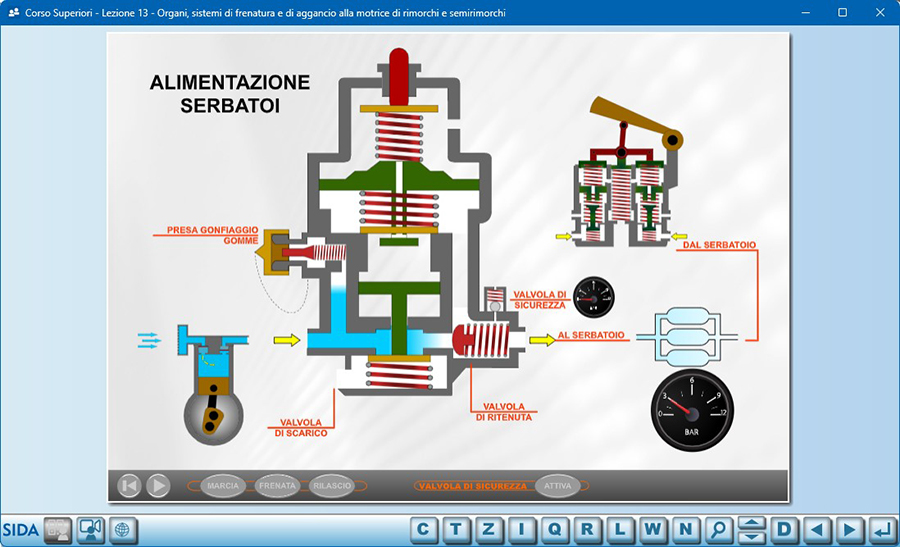Click the up-down expand arrows button
This screenshot has width=900, height=547.
tap(751, 529)
